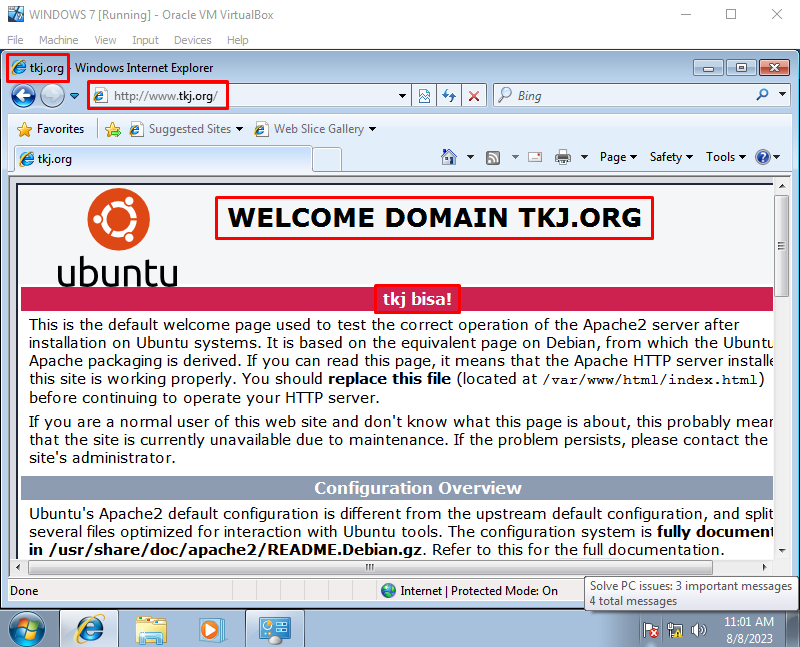This screenshot has height=647, width=800.
Task: Open VirtualBox Help menu
Action: (x=238, y=40)
